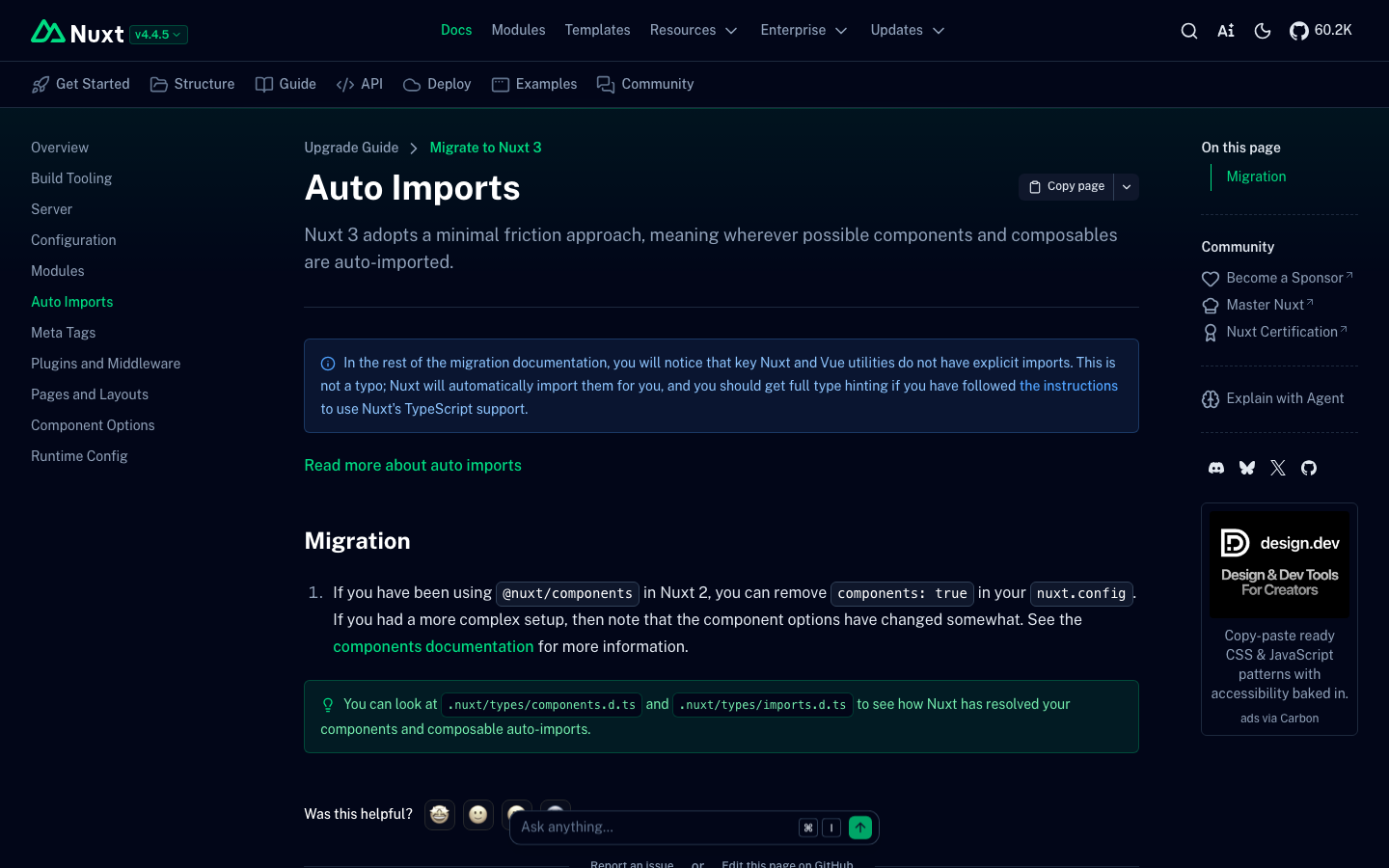Click the Auto Imports page title
This screenshot has height=868, width=1389.
click(x=412, y=188)
